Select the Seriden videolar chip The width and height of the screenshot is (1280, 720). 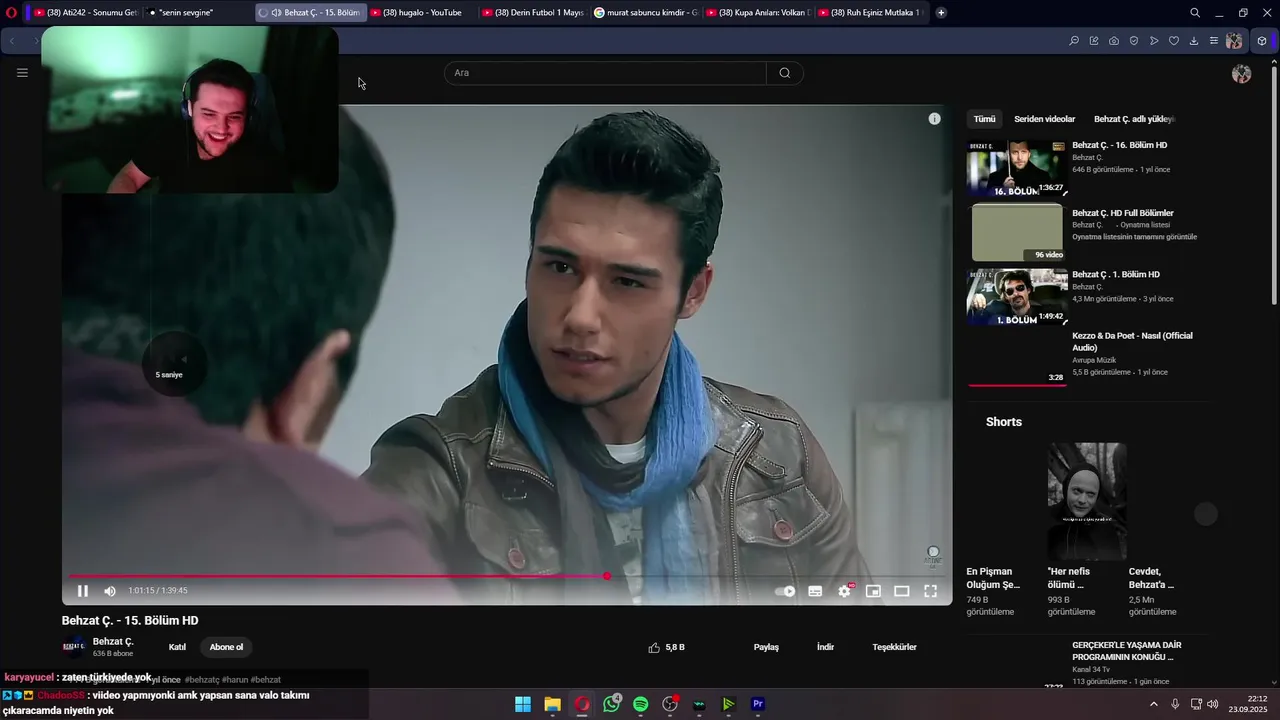tap(1045, 119)
